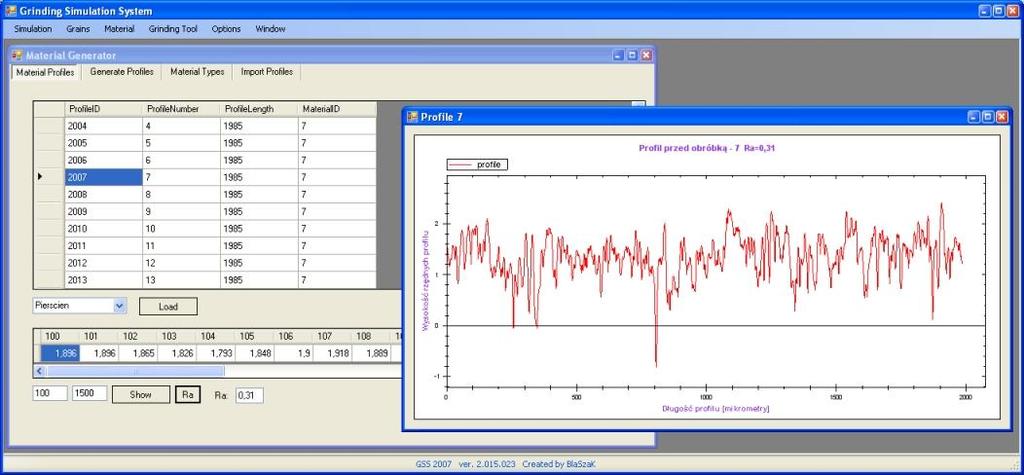Click the Ra button
The image size is (1024, 475).
tap(188, 395)
